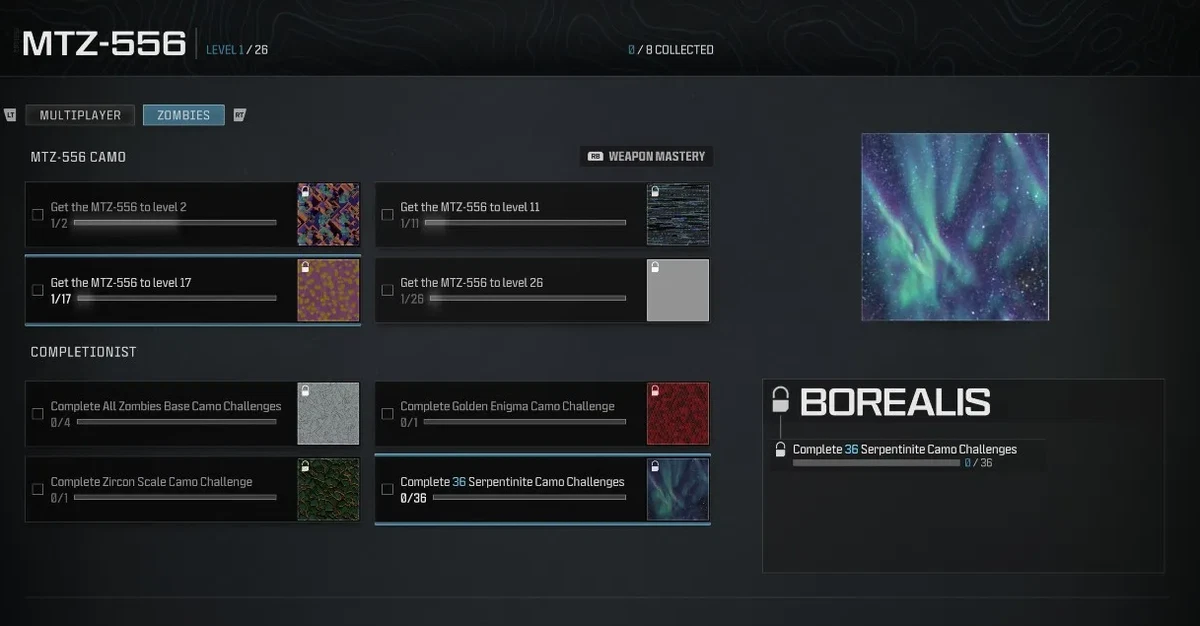Select 'Complete 36 Serpentinite Camo Challenges' row text

click(x=512, y=482)
